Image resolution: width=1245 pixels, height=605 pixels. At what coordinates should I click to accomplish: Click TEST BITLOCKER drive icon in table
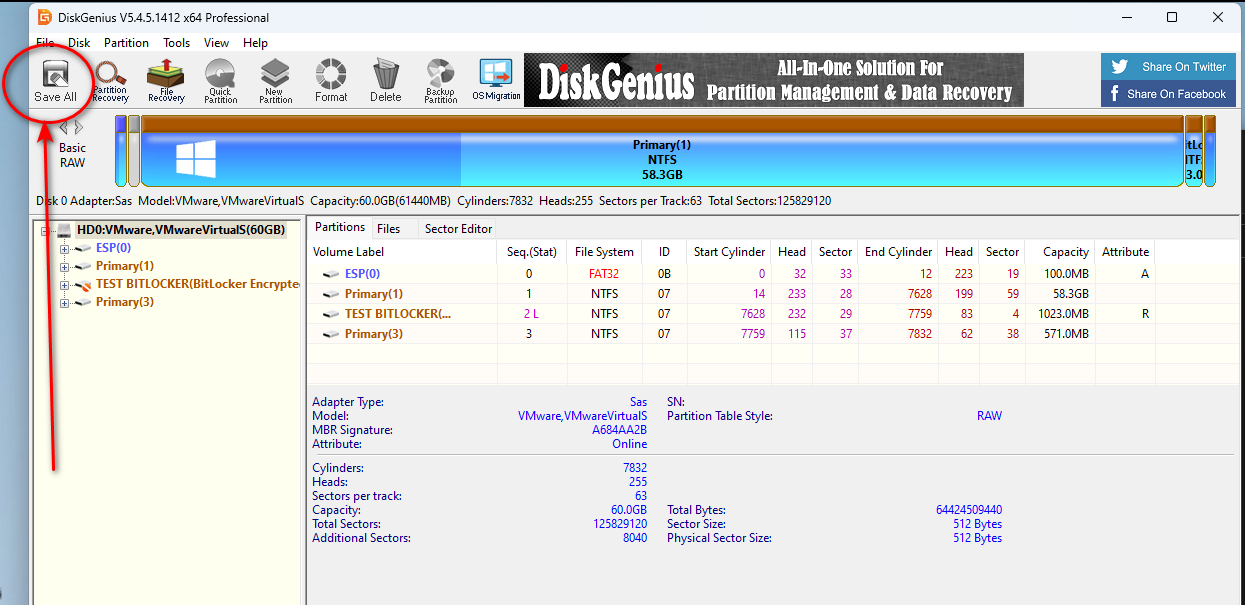(331, 314)
